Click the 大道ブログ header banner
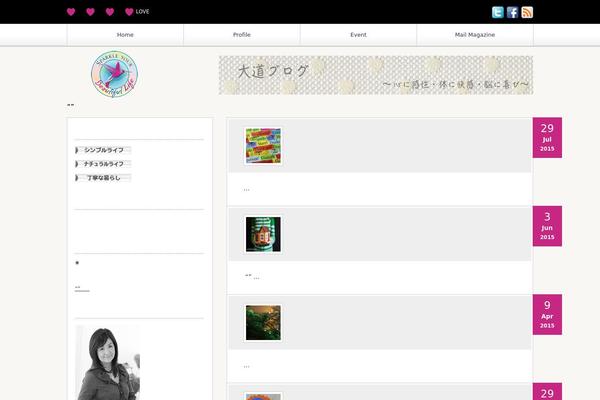This screenshot has height=400, width=600. click(376, 75)
